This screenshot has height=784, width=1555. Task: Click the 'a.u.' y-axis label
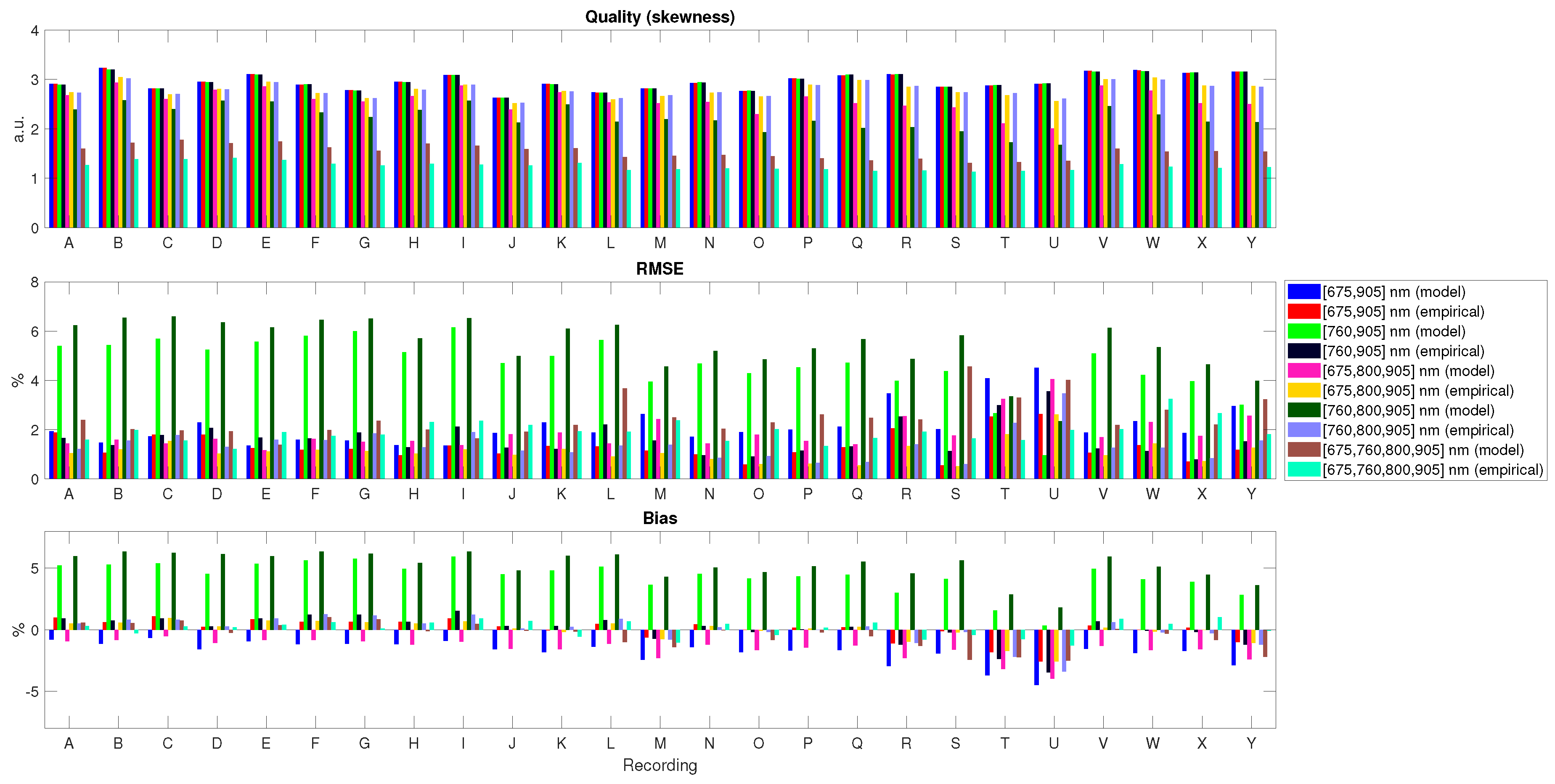coord(19,129)
